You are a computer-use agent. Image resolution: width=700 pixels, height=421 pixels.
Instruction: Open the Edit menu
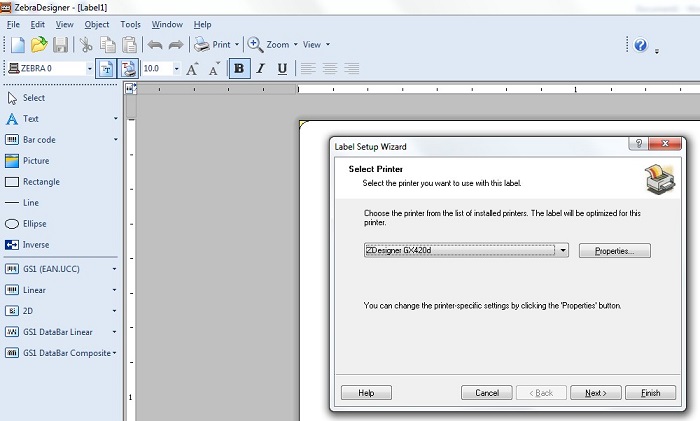[x=38, y=25]
